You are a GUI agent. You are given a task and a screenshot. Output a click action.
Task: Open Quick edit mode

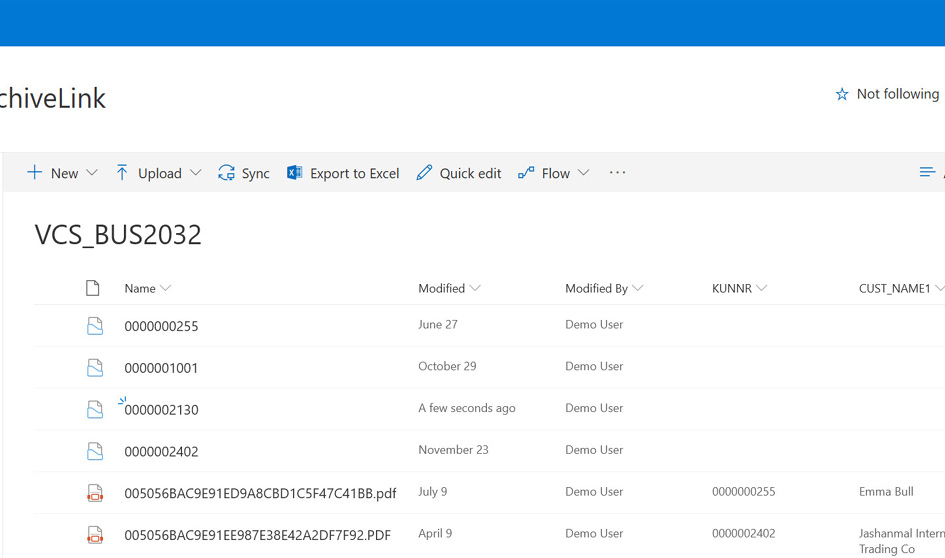click(459, 173)
